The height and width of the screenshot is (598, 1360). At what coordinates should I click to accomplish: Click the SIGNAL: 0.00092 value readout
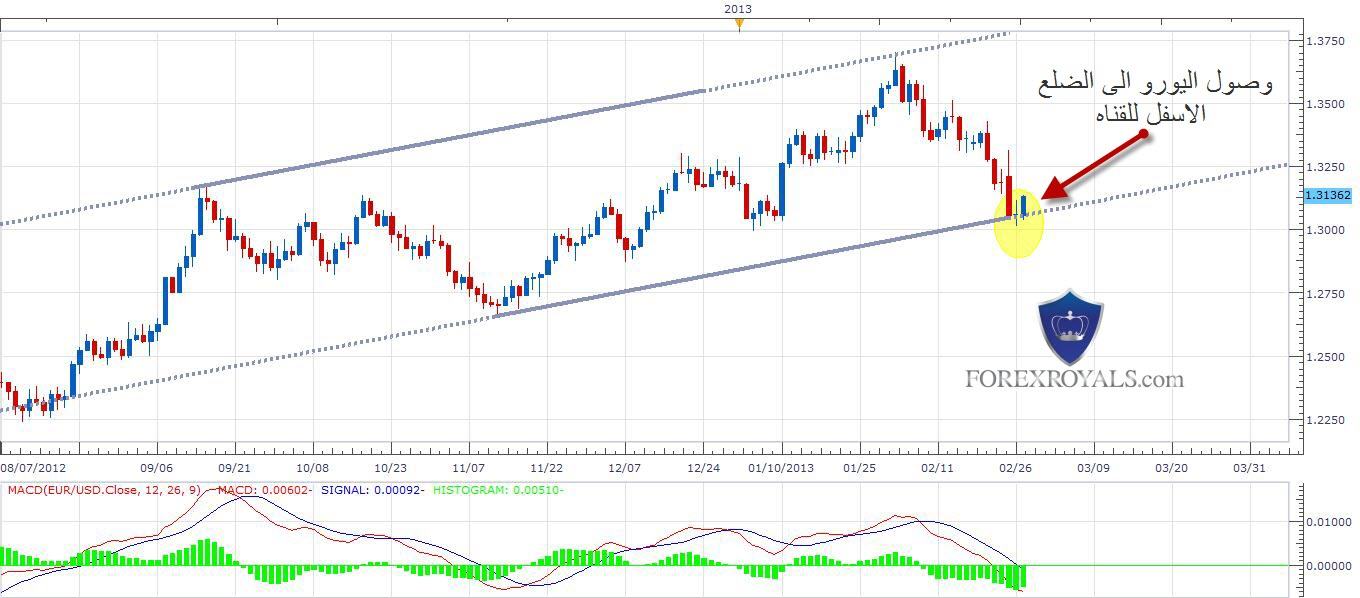click(372, 490)
